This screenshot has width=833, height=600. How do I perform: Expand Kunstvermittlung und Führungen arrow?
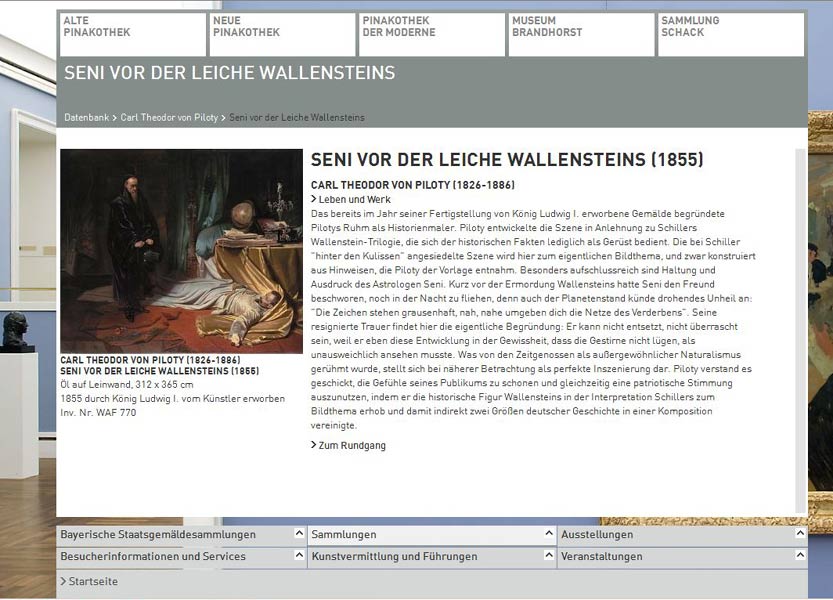click(549, 556)
